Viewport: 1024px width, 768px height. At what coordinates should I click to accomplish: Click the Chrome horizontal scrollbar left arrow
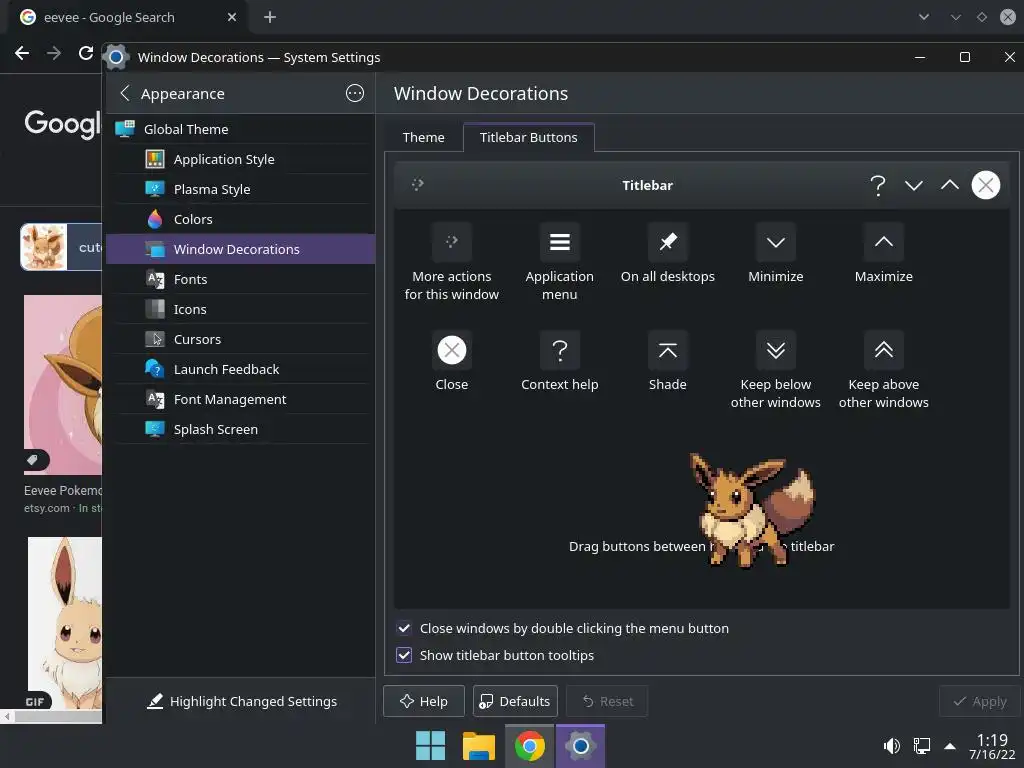click(7, 716)
